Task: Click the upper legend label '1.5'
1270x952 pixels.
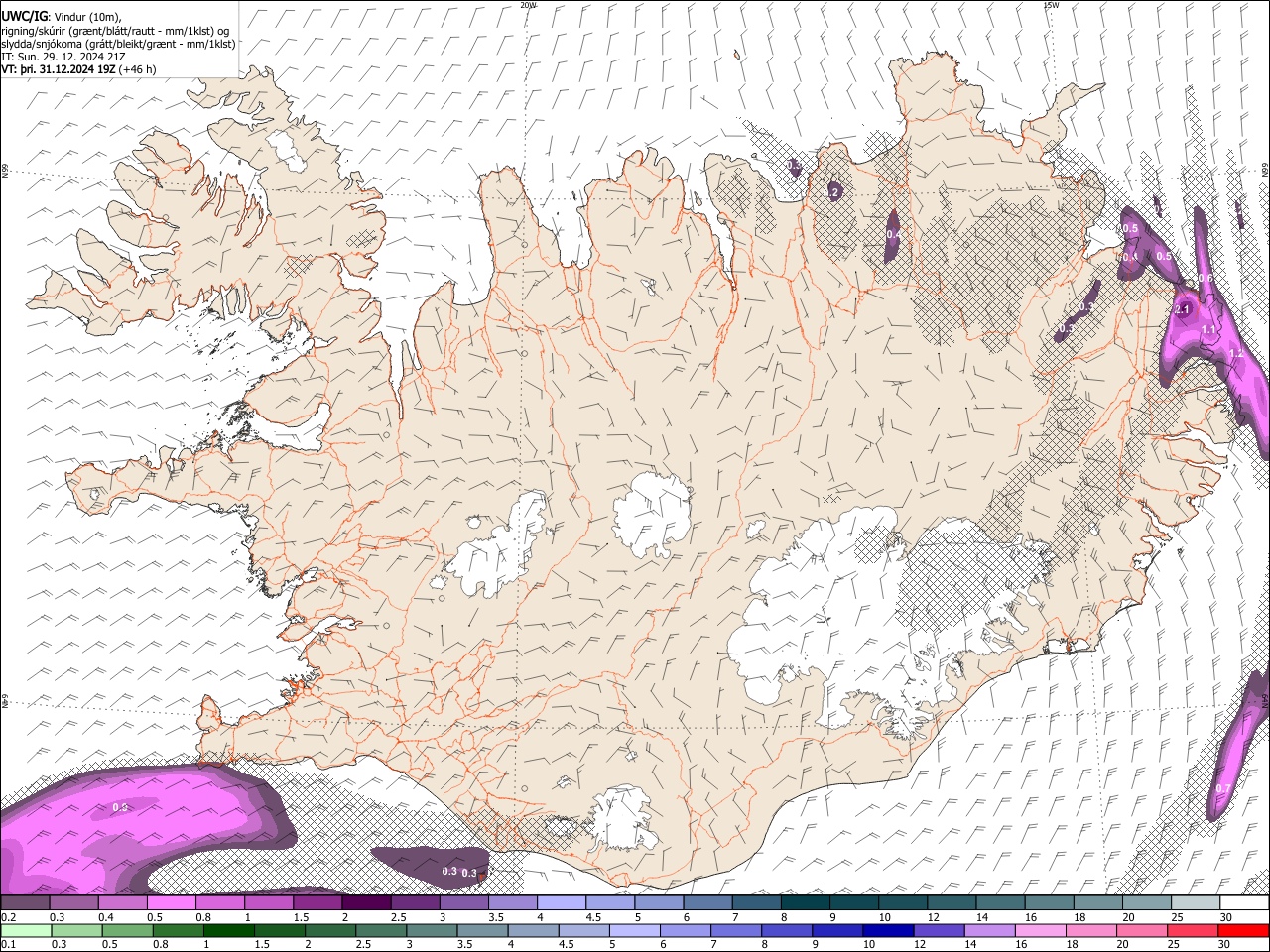Action: pyautogui.click(x=300, y=917)
